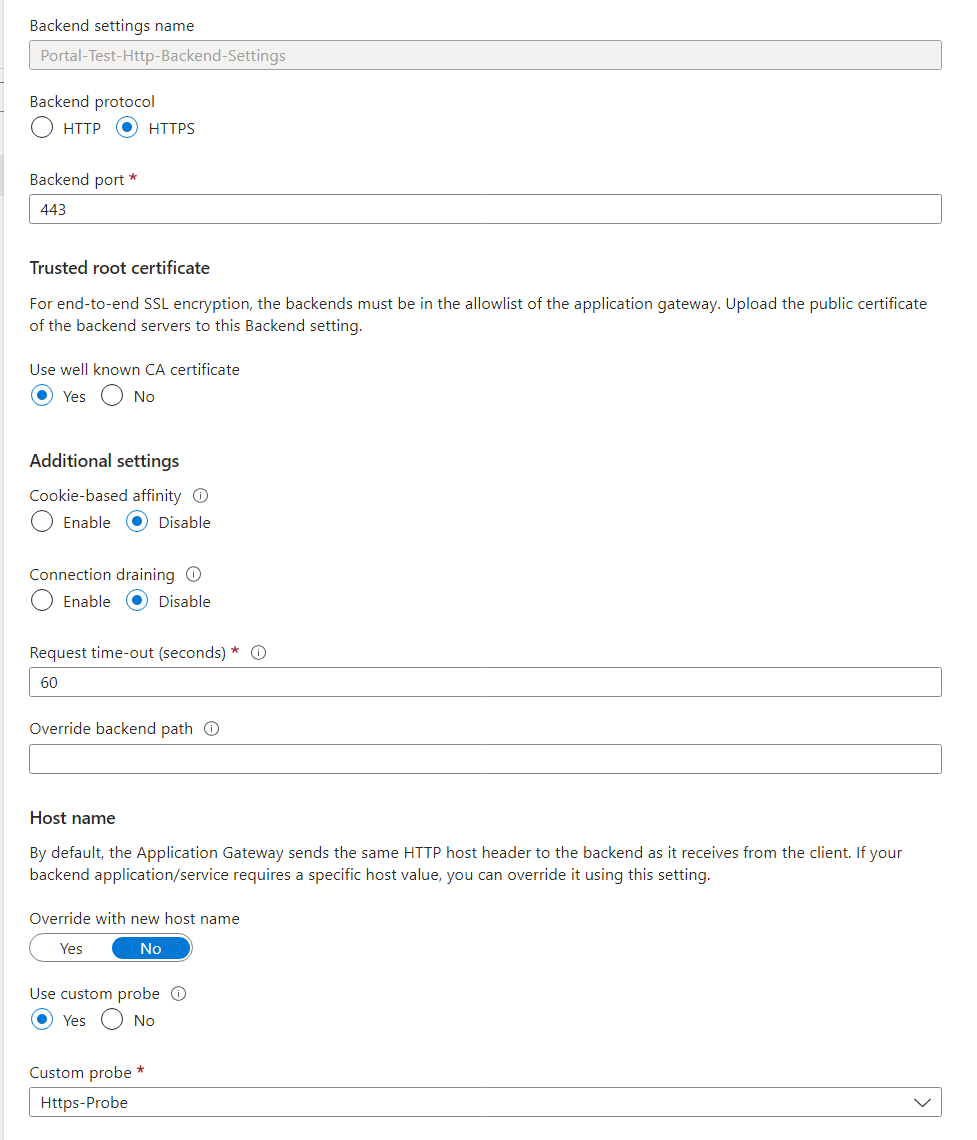This screenshot has height=1140, width=977.
Task: Click Use custom probe info icon
Action: point(178,994)
